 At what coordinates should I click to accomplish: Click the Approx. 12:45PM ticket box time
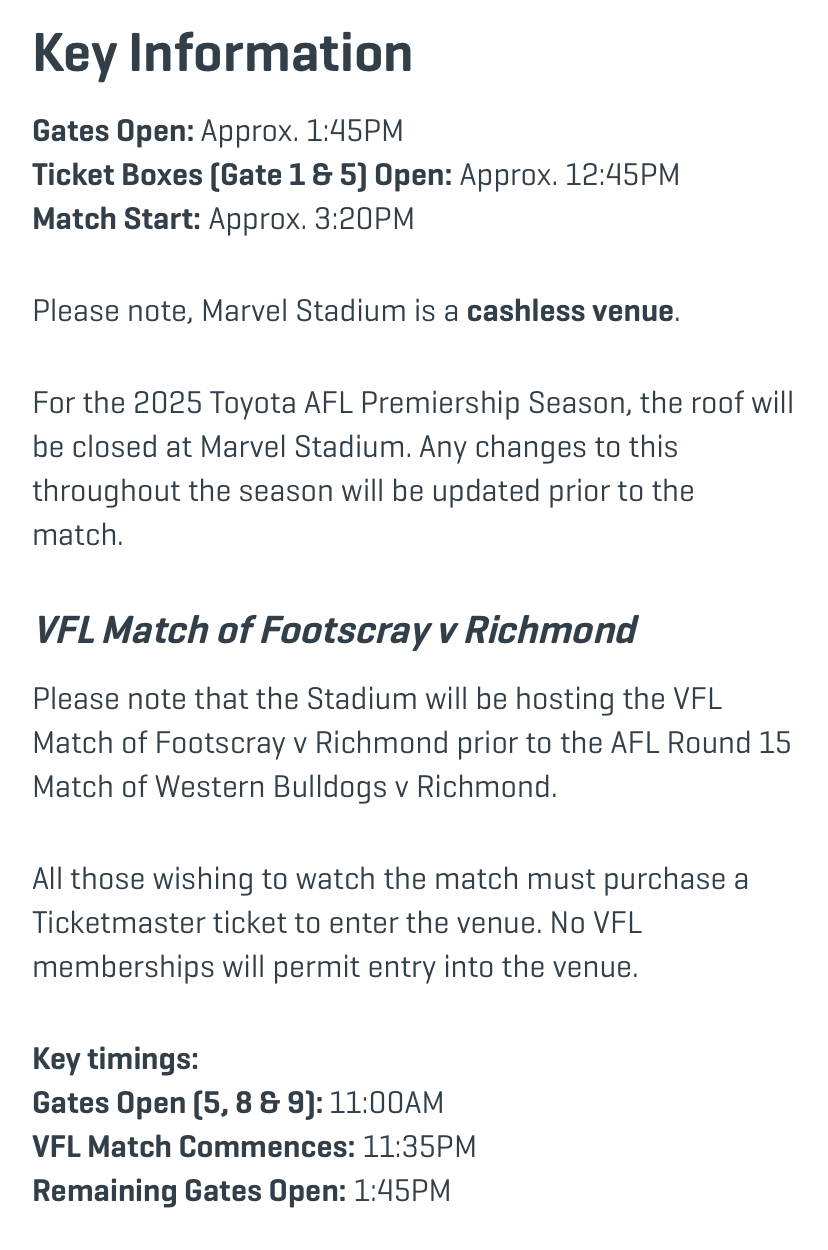569,175
